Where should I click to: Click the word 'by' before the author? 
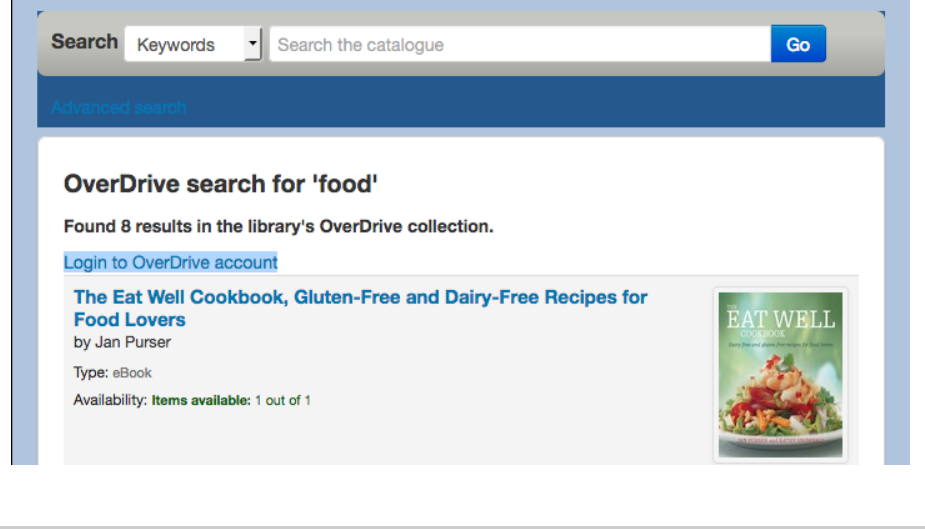pos(82,342)
